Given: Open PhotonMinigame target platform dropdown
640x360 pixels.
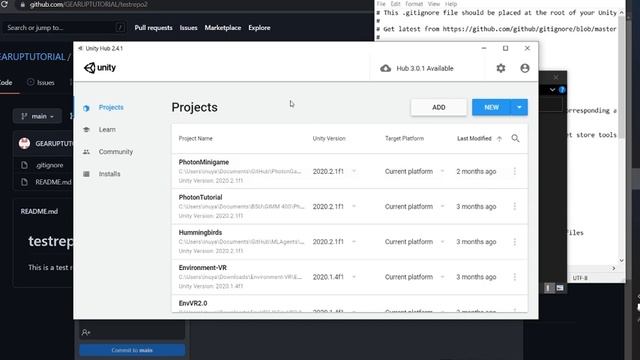Looking at the screenshot, I should (442, 171).
